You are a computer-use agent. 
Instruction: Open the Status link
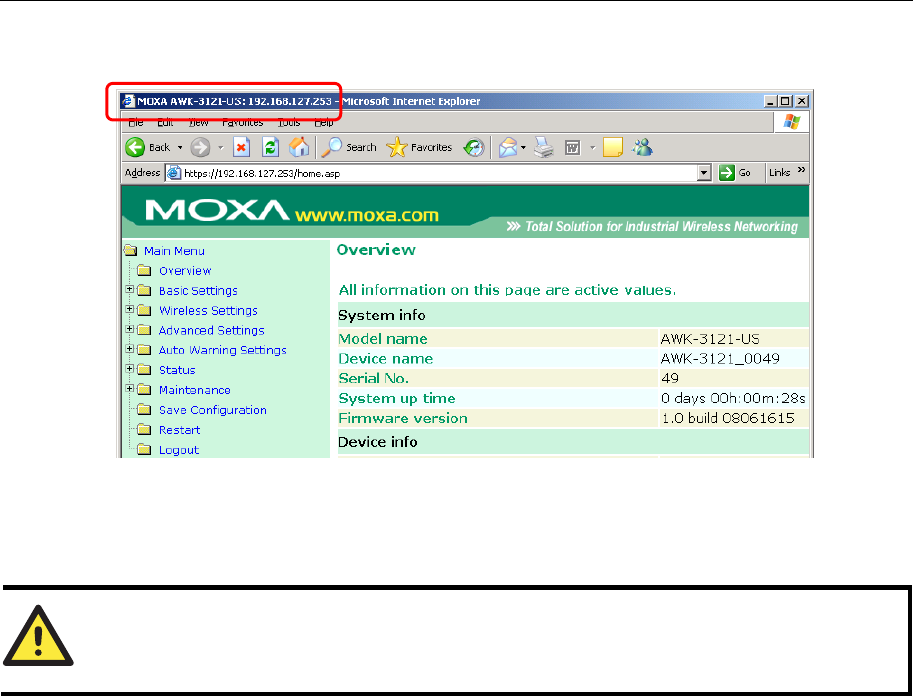click(x=177, y=370)
